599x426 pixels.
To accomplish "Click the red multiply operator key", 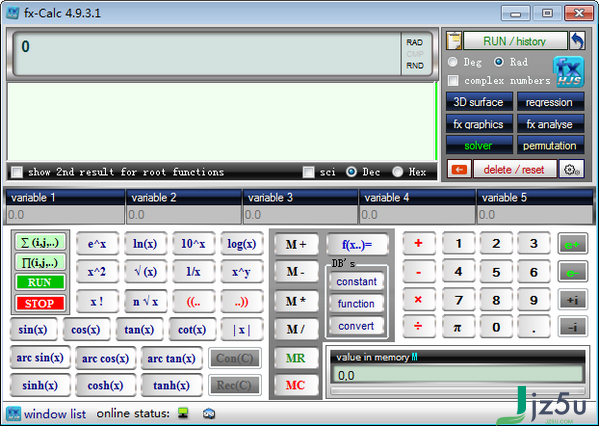I will pos(418,300).
